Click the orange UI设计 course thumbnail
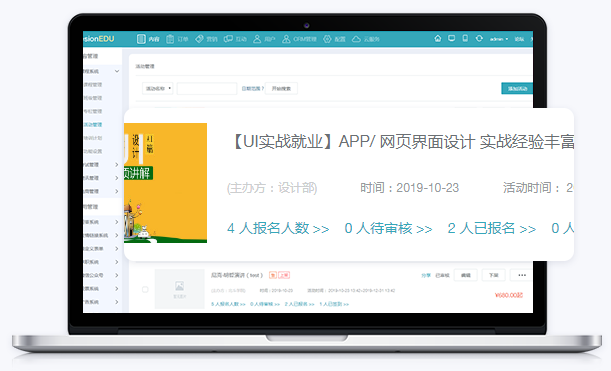 pyautogui.click(x=166, y=183)
